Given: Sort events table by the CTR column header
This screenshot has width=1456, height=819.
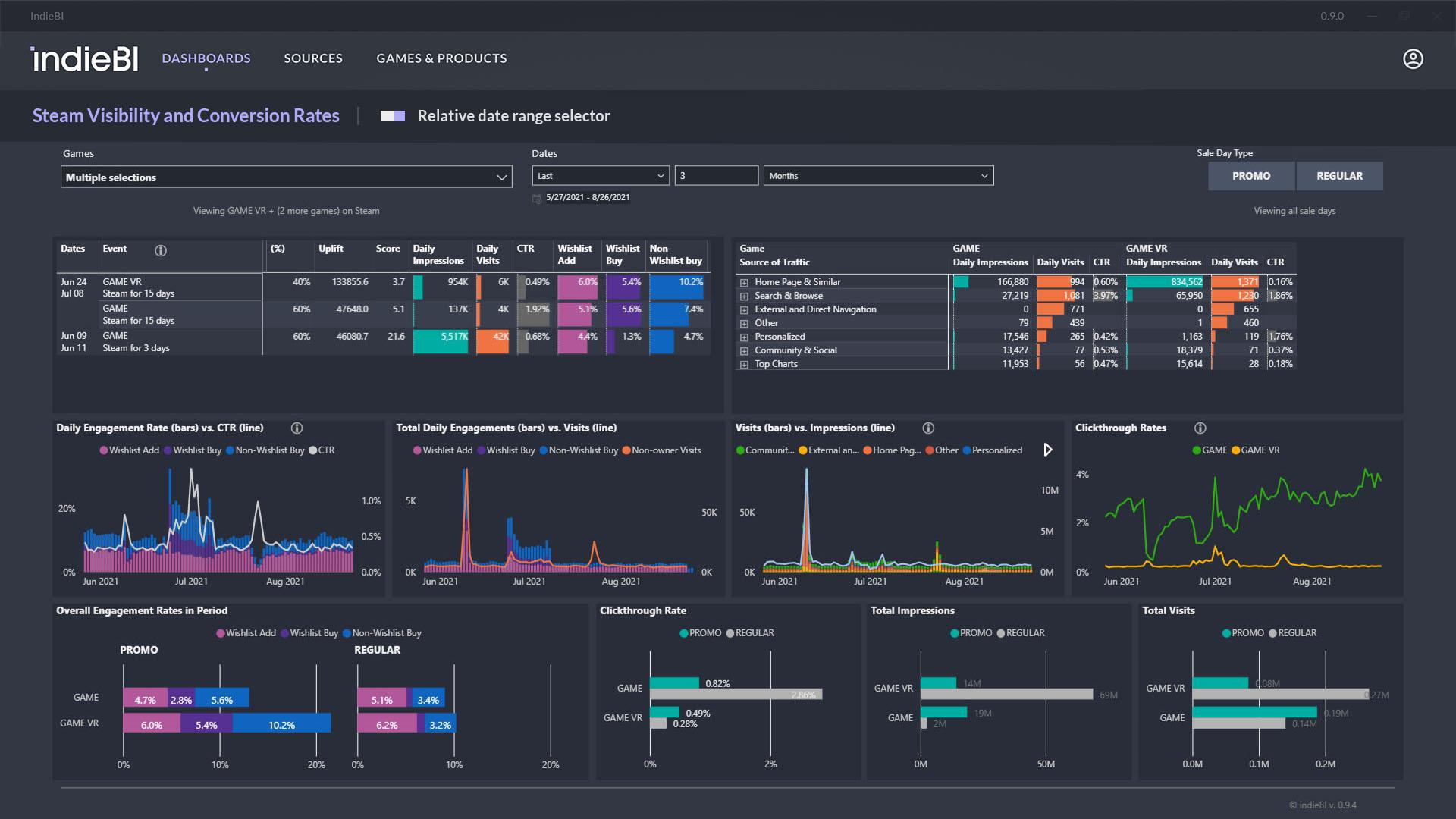Looking at the screenshot, I should [526, 249].
